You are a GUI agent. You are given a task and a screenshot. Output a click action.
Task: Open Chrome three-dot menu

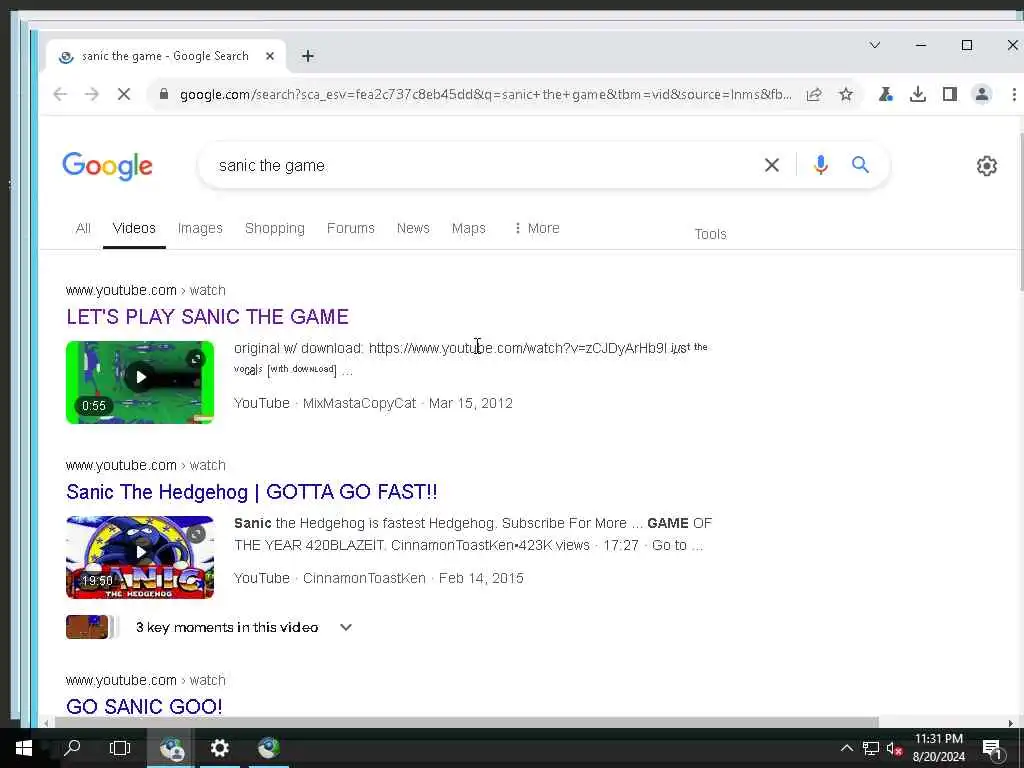tap(1014, 95)
